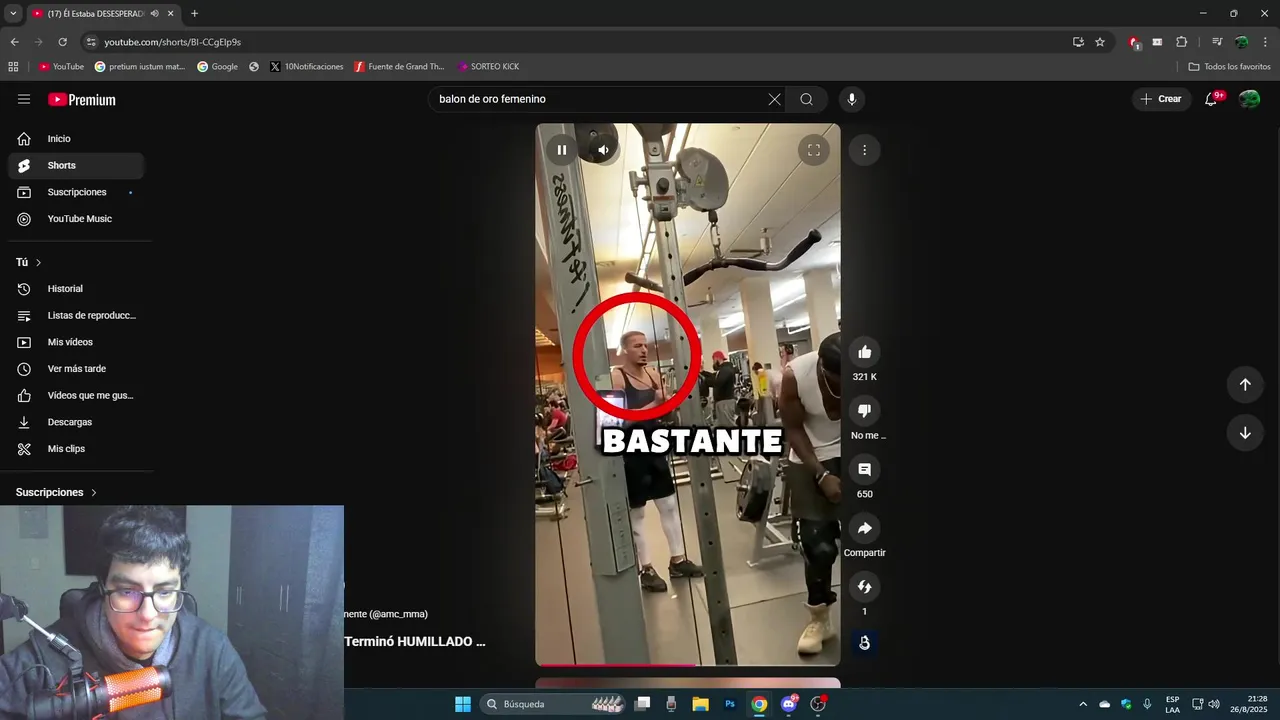
Task: Open Descargas
Action: tap(76, 422)
